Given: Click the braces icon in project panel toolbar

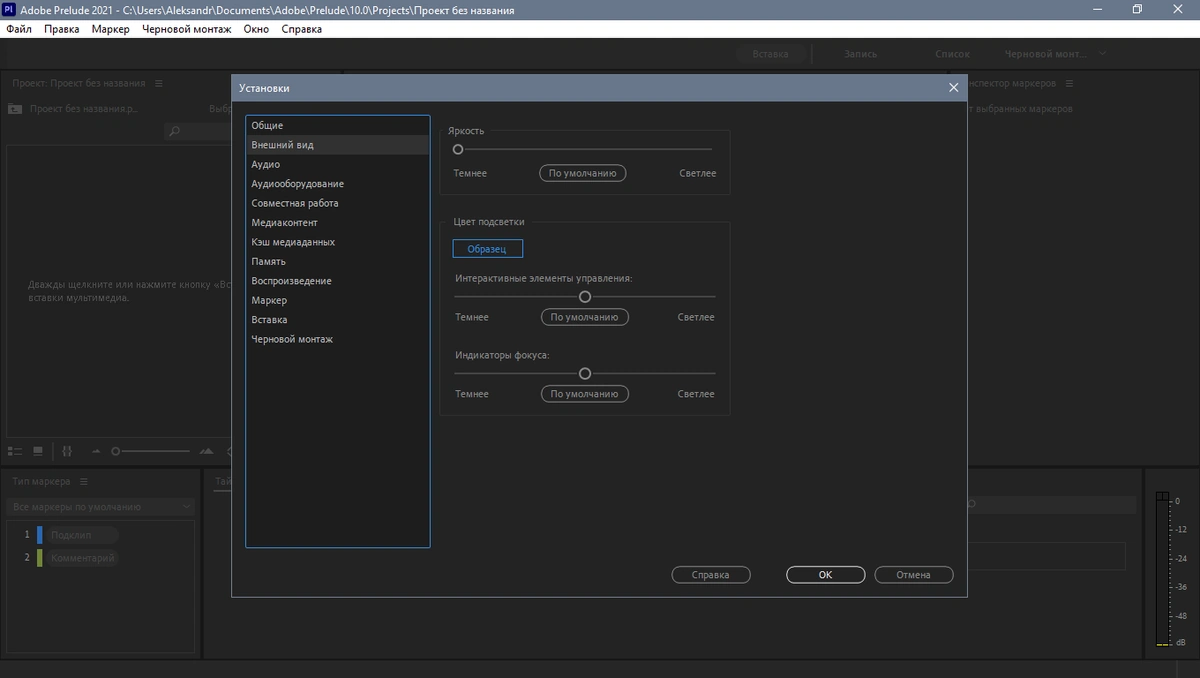Looking at the screenshot, I should coord(67,451).
